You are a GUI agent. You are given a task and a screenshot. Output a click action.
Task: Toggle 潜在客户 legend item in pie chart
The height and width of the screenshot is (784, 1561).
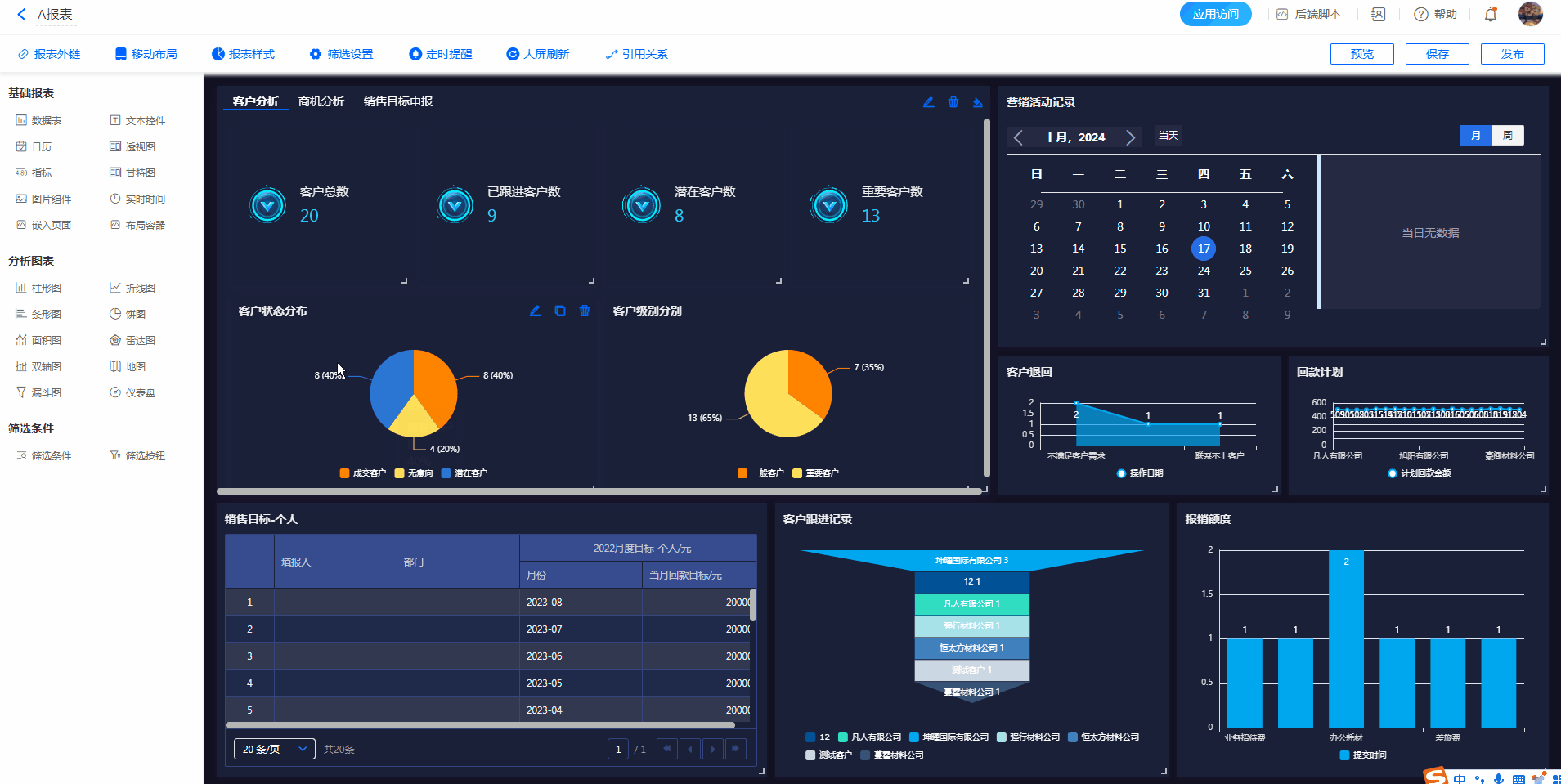pyautogui.click(x=464, y=473)
